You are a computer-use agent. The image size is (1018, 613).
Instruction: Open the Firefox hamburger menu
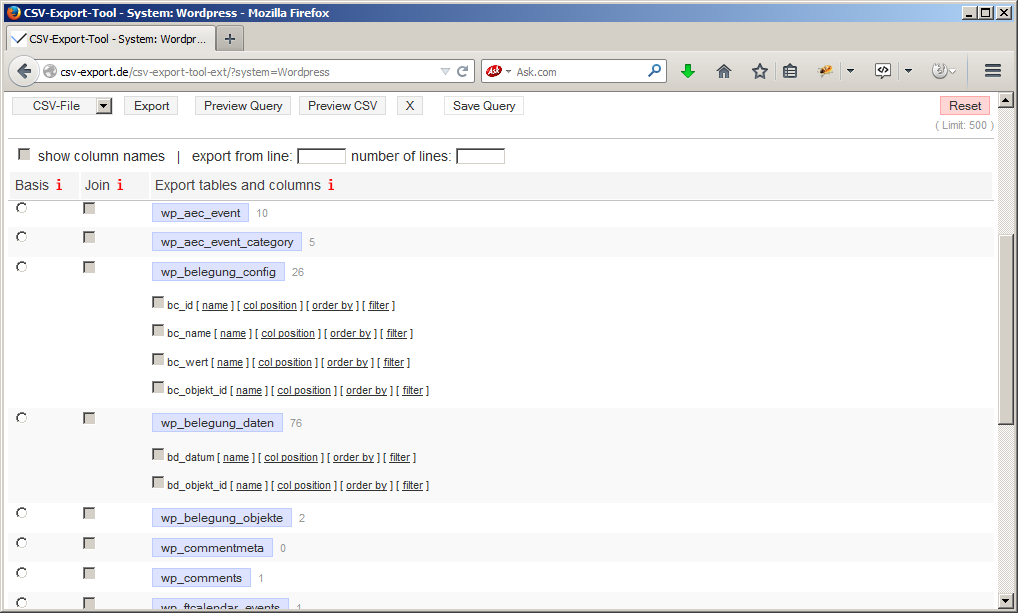993,71
